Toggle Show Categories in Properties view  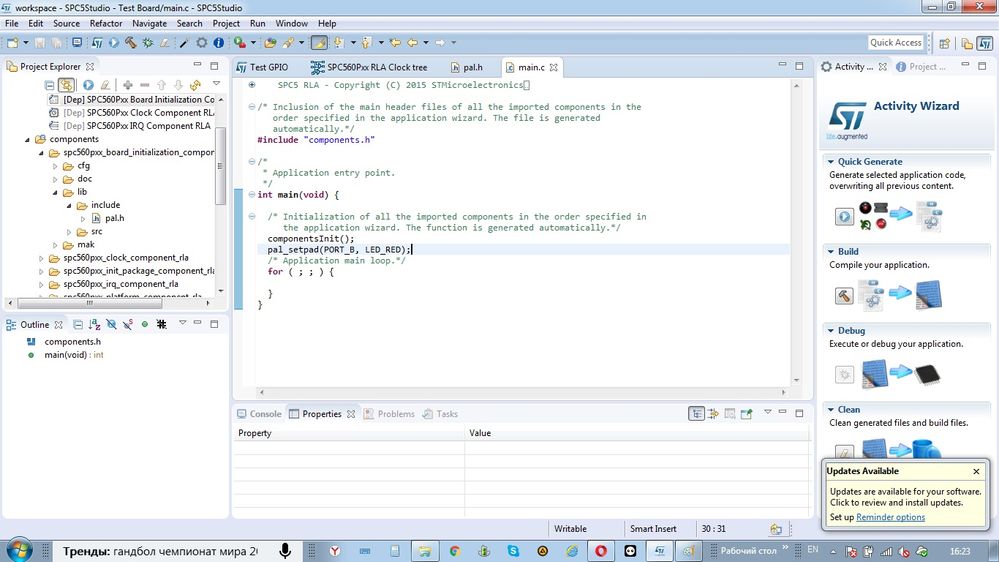click(696, 414)
